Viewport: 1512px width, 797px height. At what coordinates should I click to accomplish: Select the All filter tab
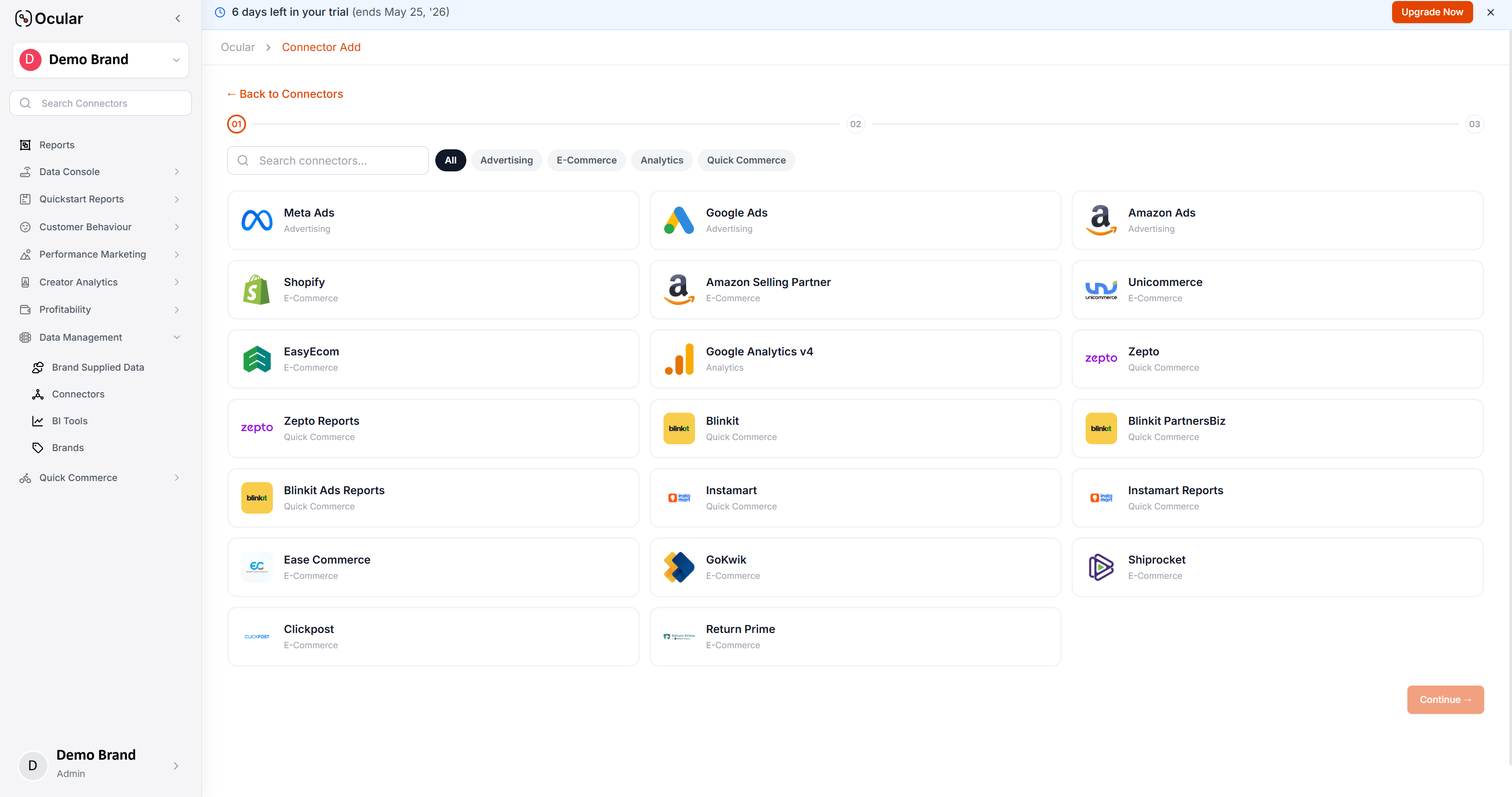click(451, 160)
